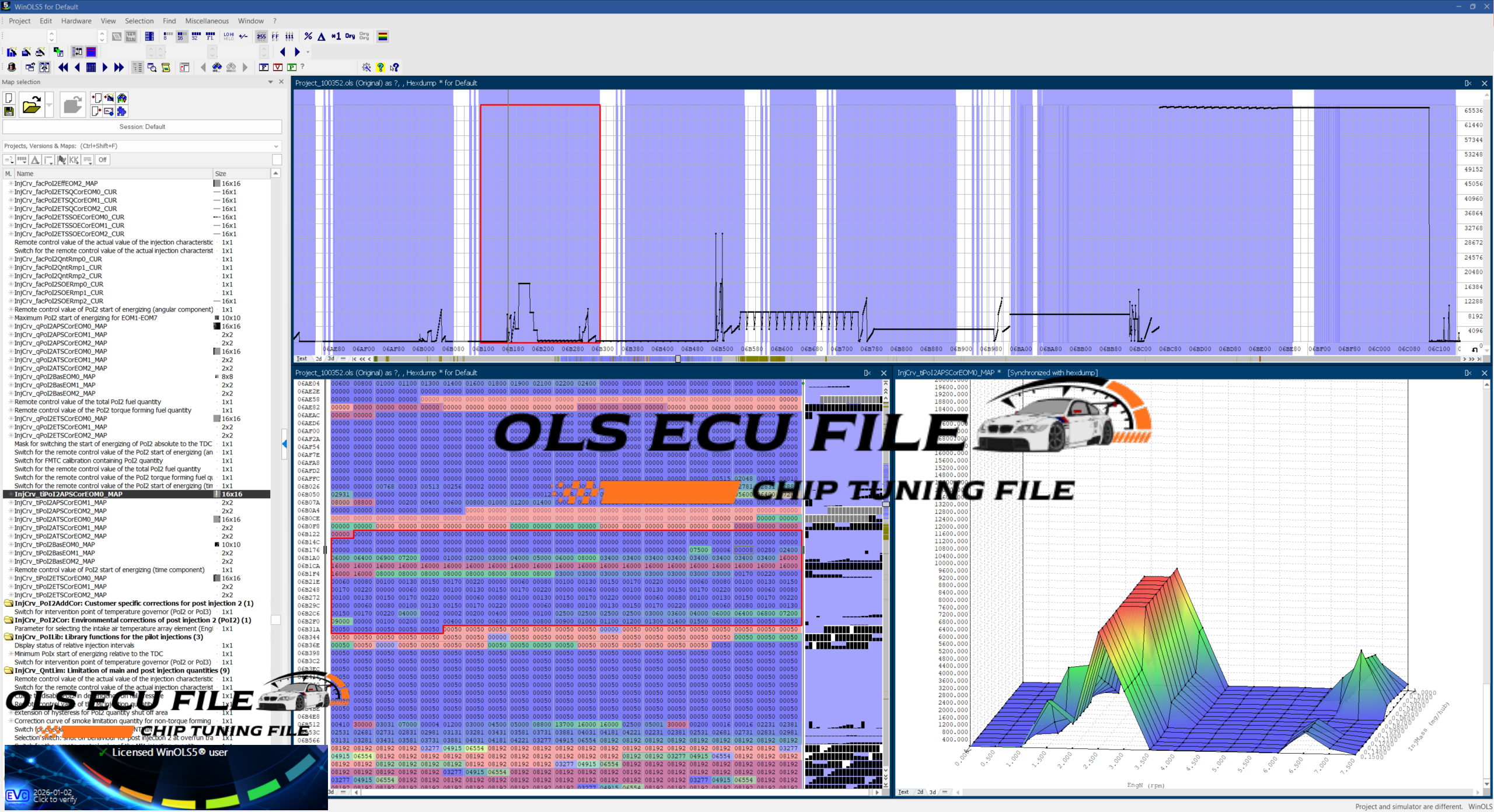The image size is (1494, 812).
Task: Select the 16-bit display mode icon
Action: [x=181, y=36]
